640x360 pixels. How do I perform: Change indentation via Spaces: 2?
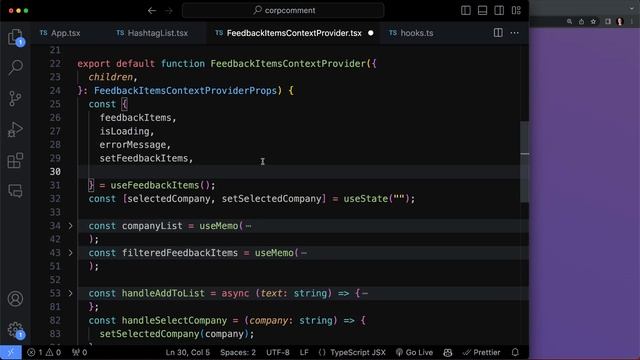coord(238,352)
